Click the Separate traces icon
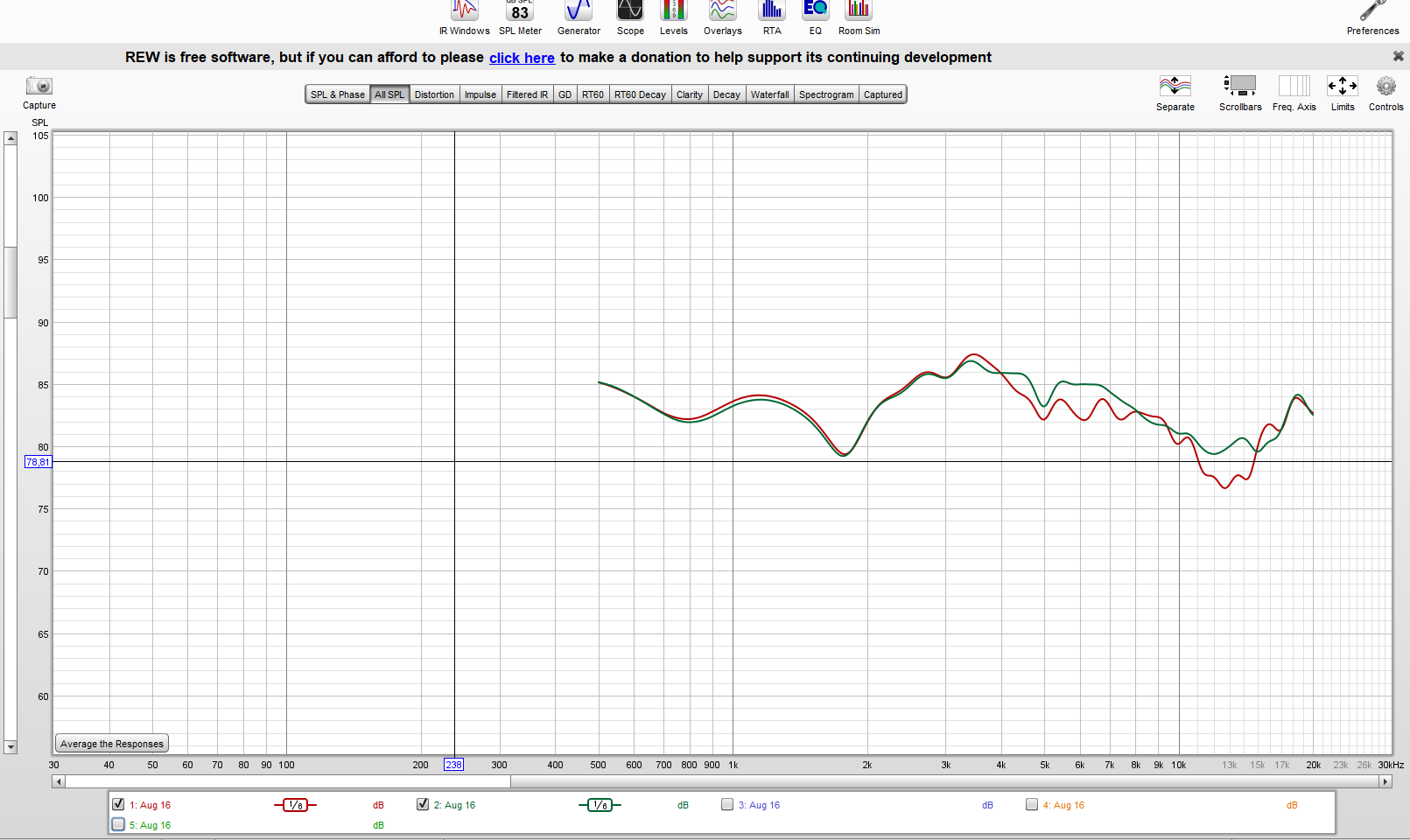 [1175, 93]
